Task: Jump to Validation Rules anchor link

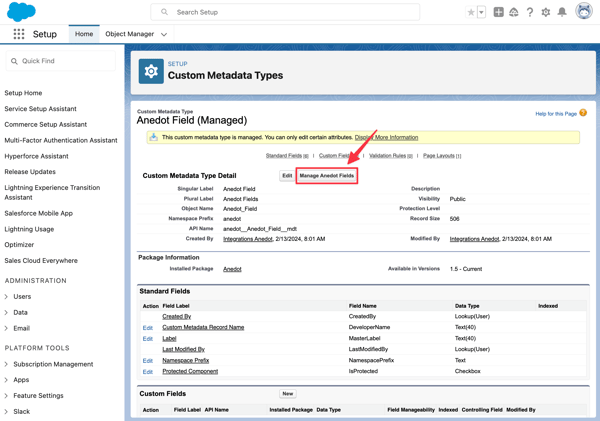Action: (391, 156)
